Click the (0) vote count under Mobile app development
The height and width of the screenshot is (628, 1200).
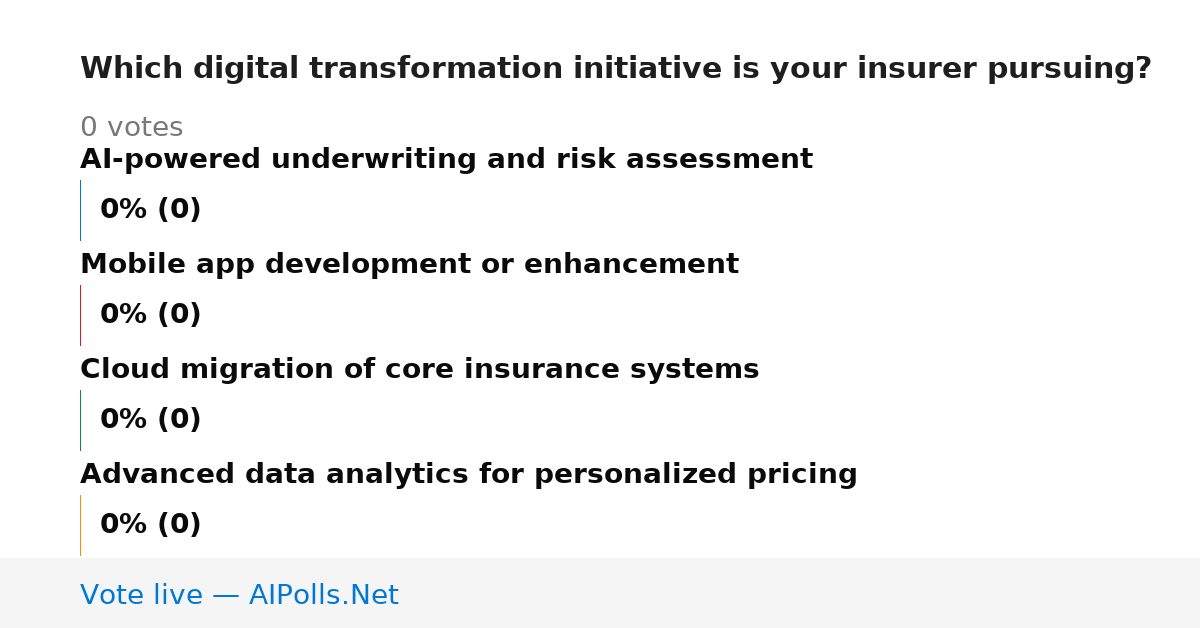point(179,315)
